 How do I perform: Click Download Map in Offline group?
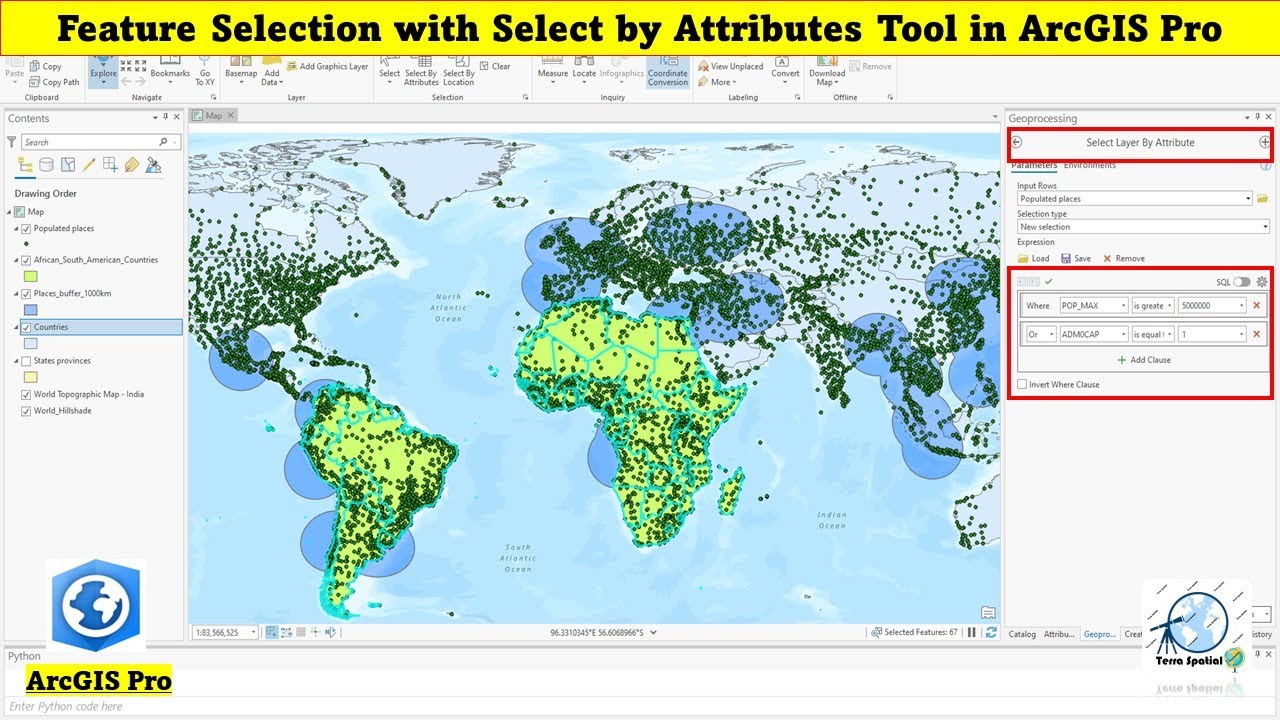[x=827, y=72]
